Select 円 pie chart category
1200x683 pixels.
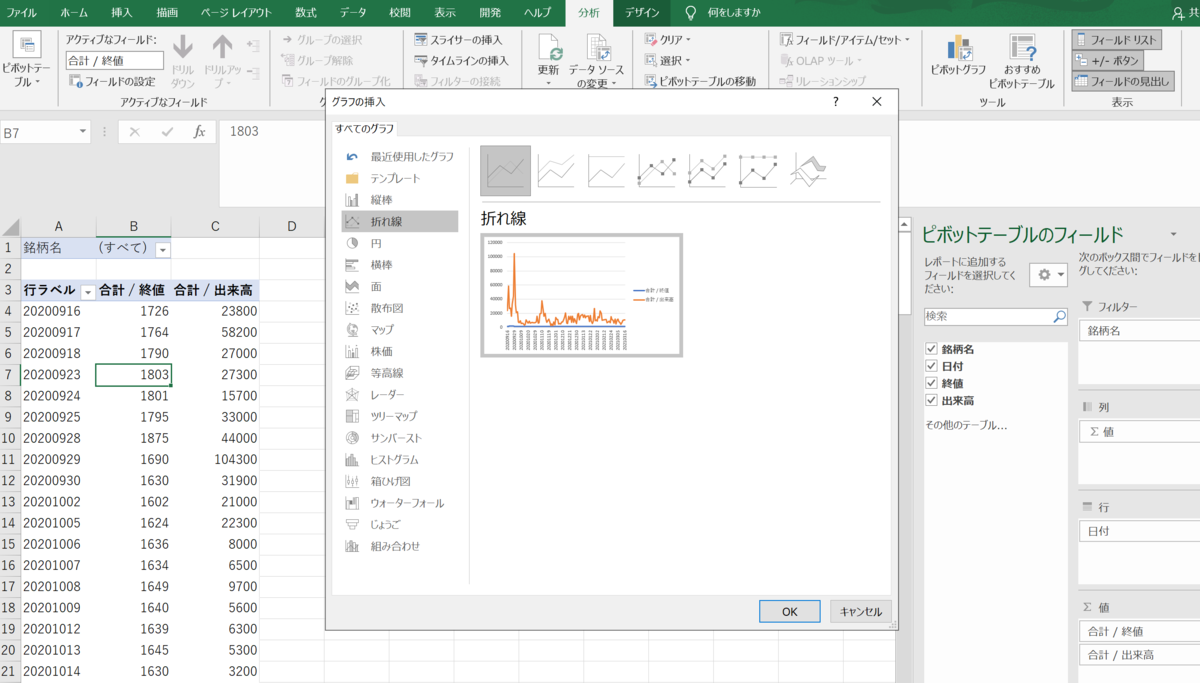[400, 243]
